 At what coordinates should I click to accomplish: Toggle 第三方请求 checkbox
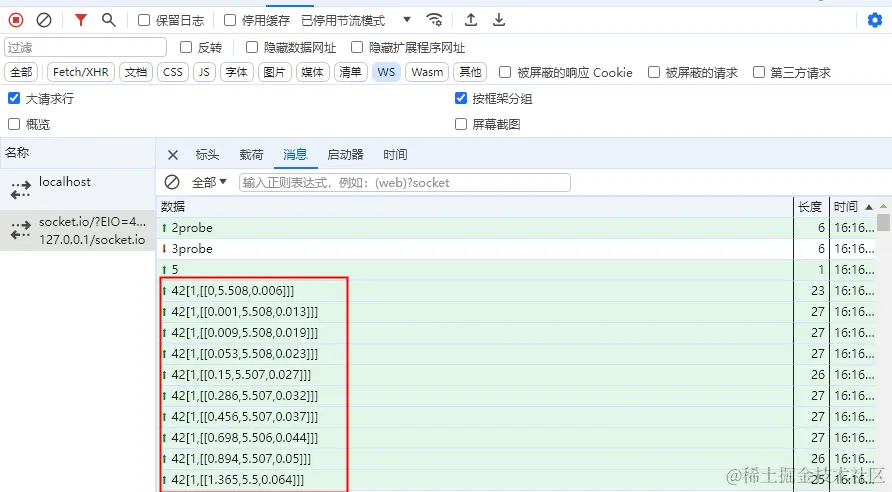pyautogui.click(x=759, y=72)
